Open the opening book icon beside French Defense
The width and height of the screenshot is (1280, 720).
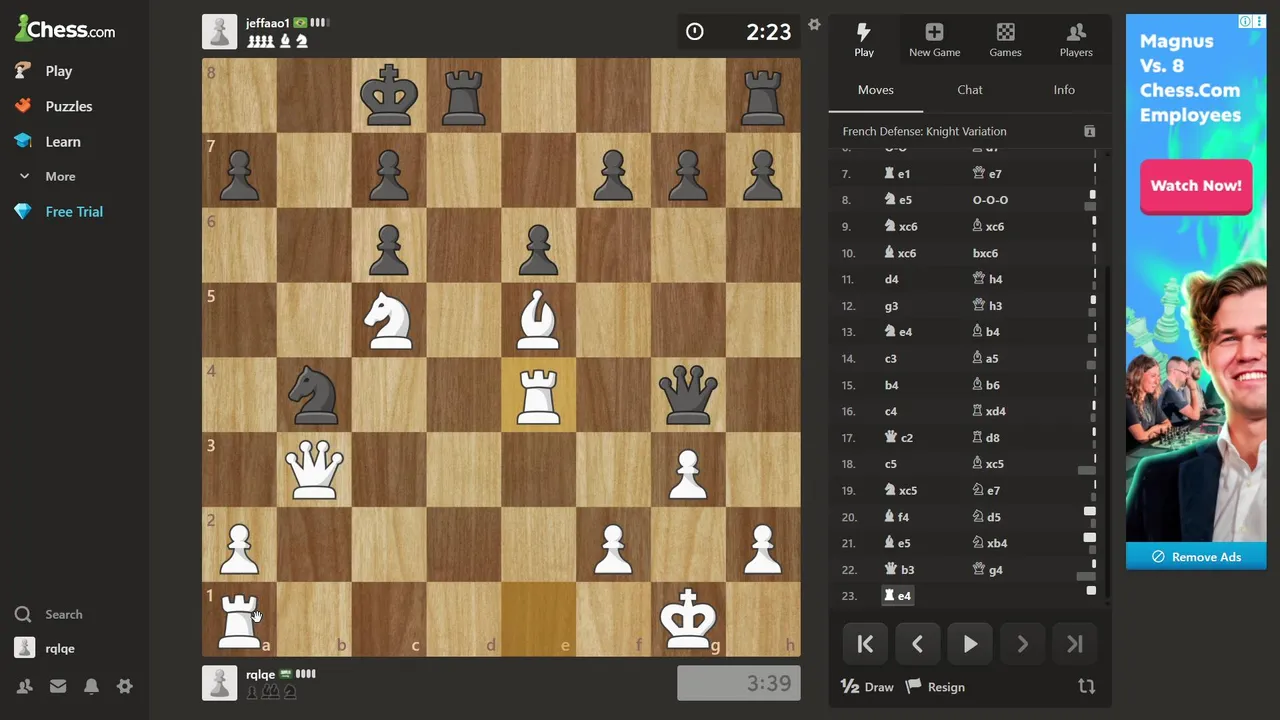1090,131
